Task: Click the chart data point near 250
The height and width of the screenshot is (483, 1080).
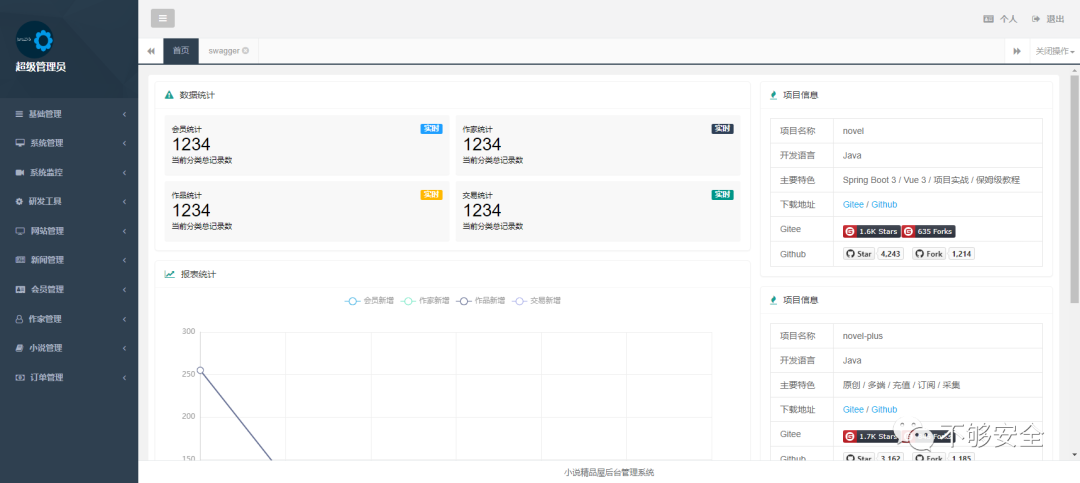Action: [200, 370]
